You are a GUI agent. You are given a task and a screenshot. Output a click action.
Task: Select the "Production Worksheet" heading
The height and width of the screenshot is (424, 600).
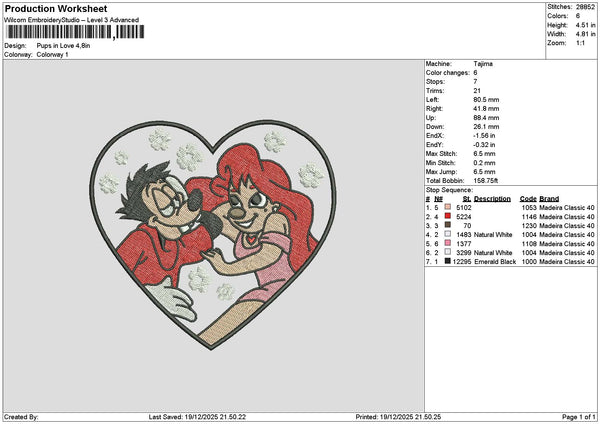(x=56, y=8)
